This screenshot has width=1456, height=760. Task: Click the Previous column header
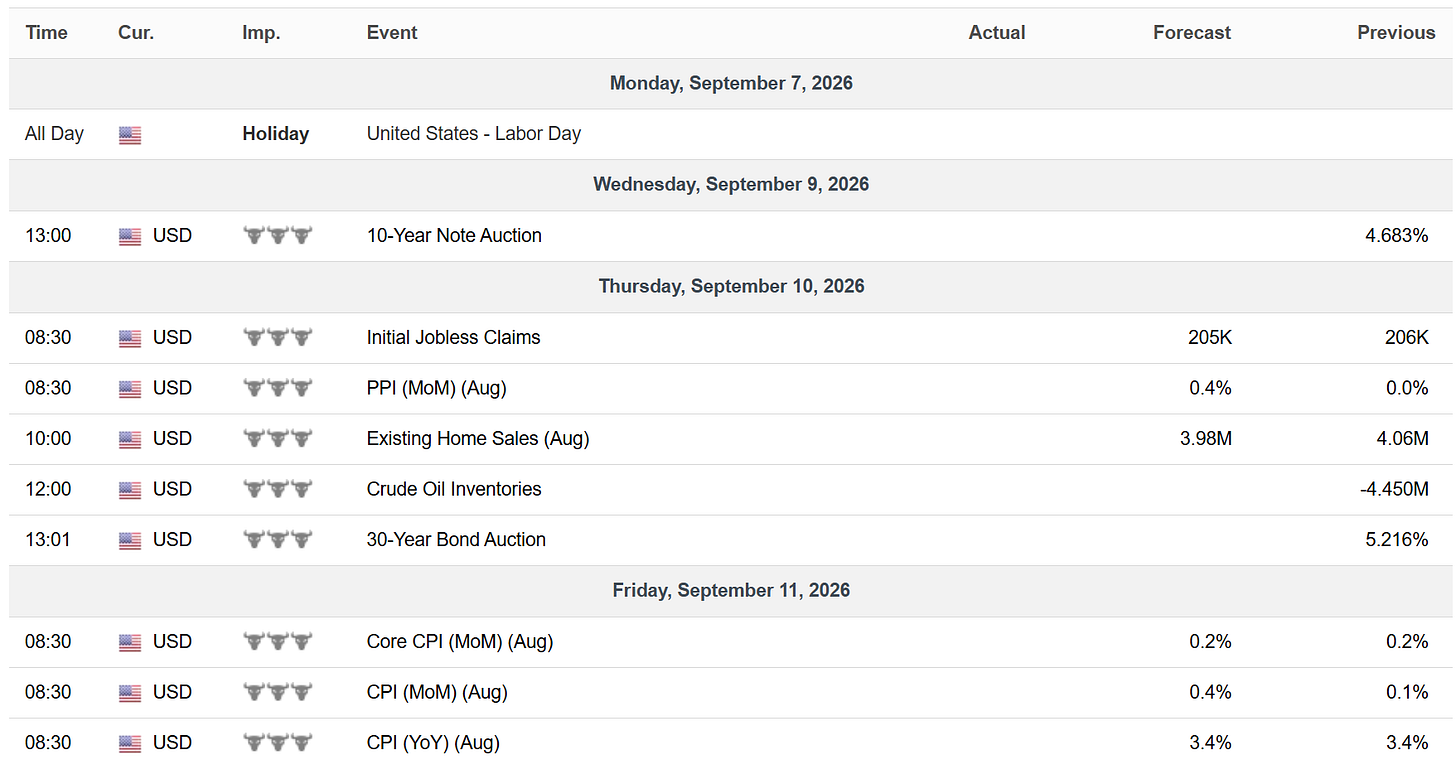point(1396,33)
